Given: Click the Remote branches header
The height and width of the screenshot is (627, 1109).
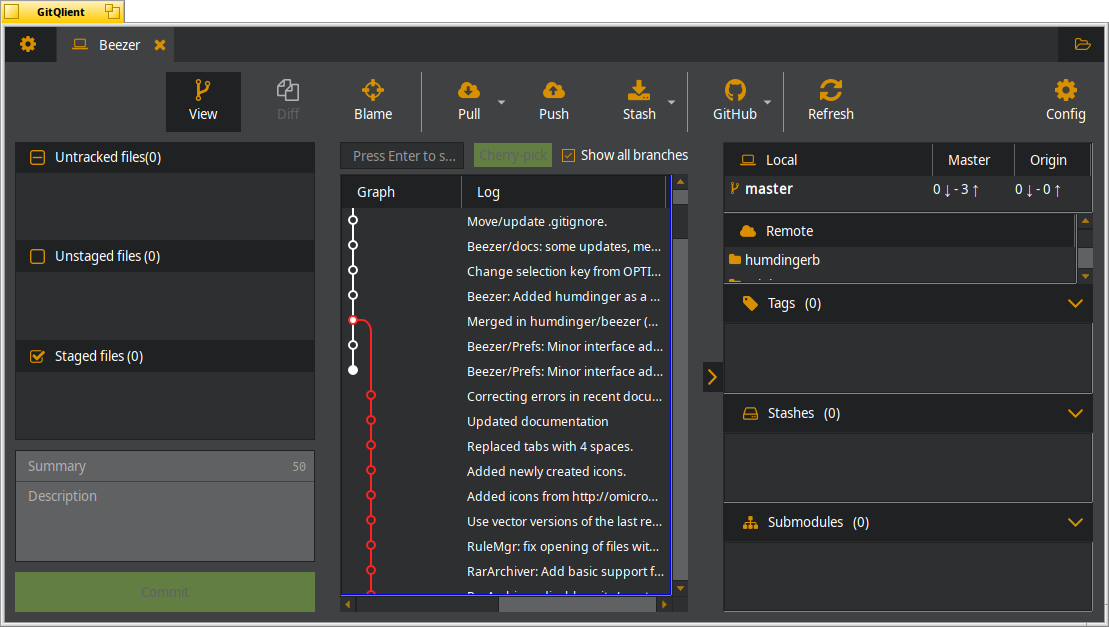Looking at the screenshot, I should 899,231.
